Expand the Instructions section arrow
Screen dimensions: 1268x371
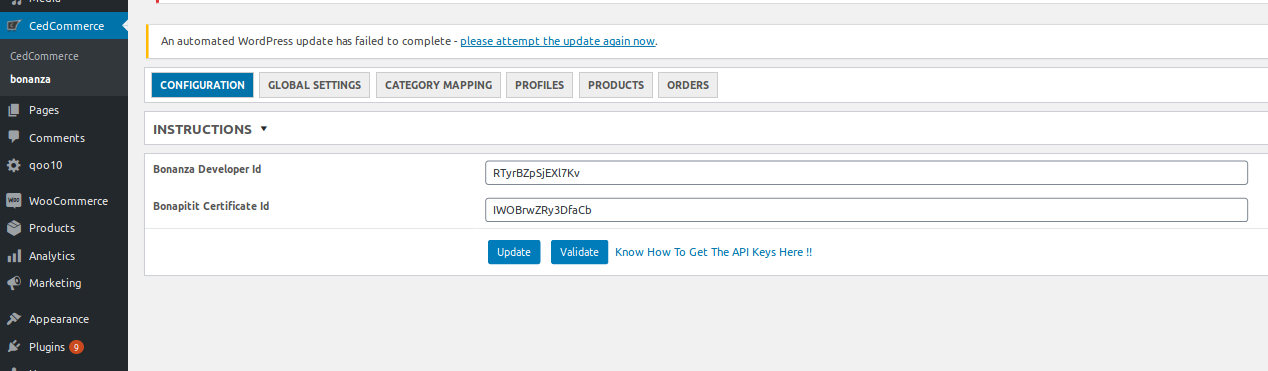click(264, 129)
